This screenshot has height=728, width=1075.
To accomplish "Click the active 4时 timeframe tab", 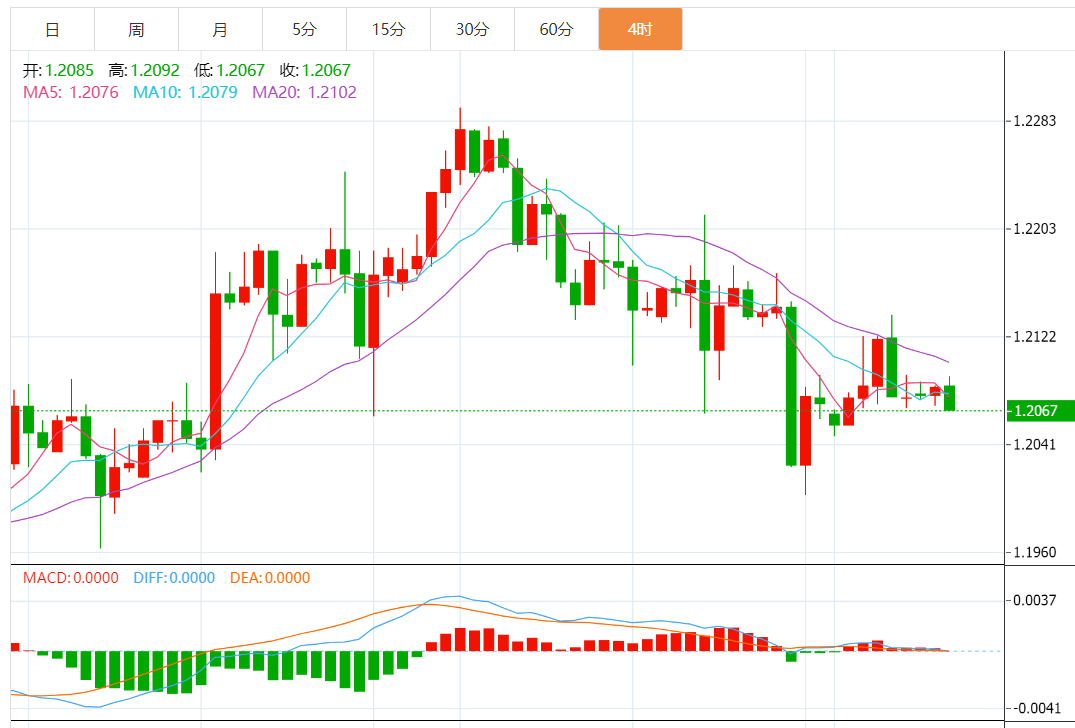I will coord(640,29).
